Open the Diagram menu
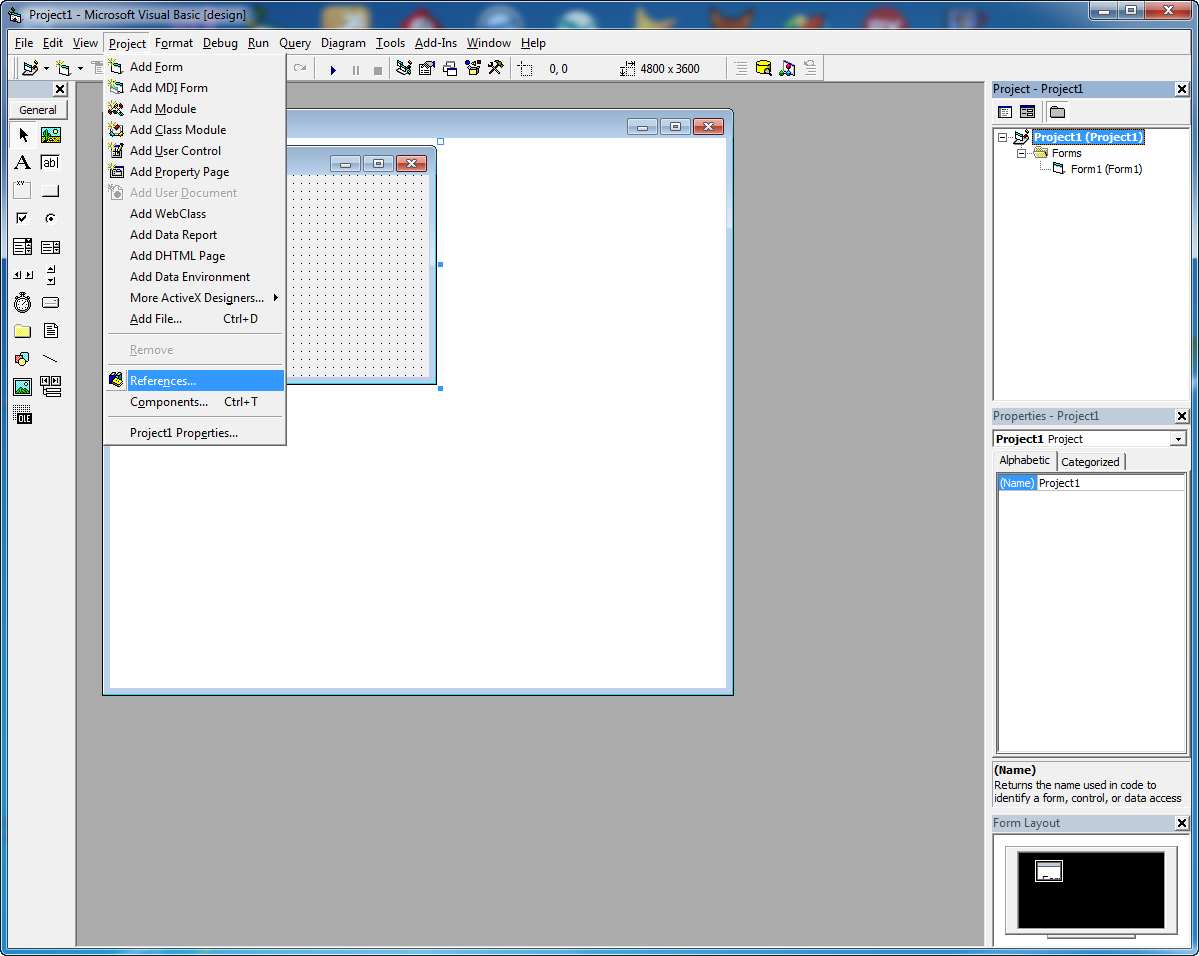The image size is (1199, 956). point(343,43)
